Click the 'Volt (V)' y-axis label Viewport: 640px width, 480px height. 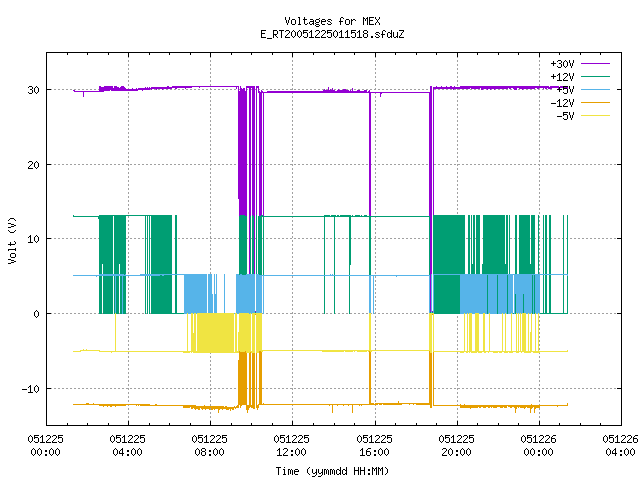pyautogui.click(x=12, y=241)
